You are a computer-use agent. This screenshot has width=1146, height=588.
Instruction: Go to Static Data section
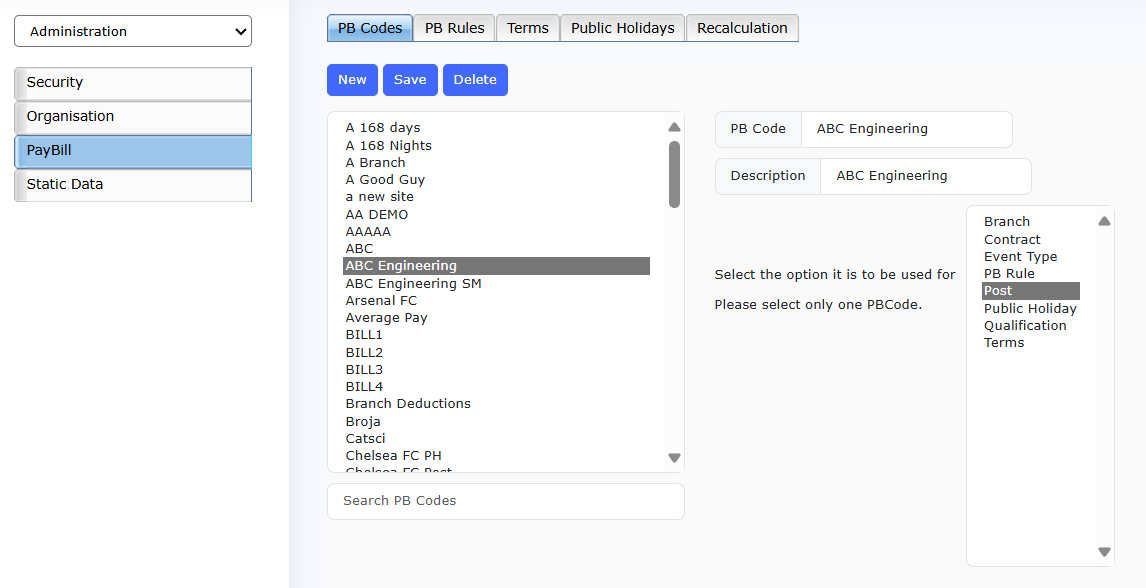(x=132, y=185)
